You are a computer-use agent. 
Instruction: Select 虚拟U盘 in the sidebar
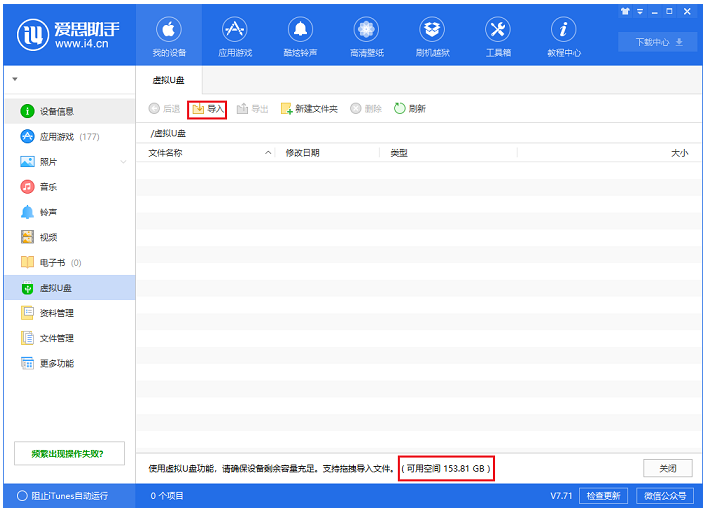pyautogui.click(x=70, y=288)
